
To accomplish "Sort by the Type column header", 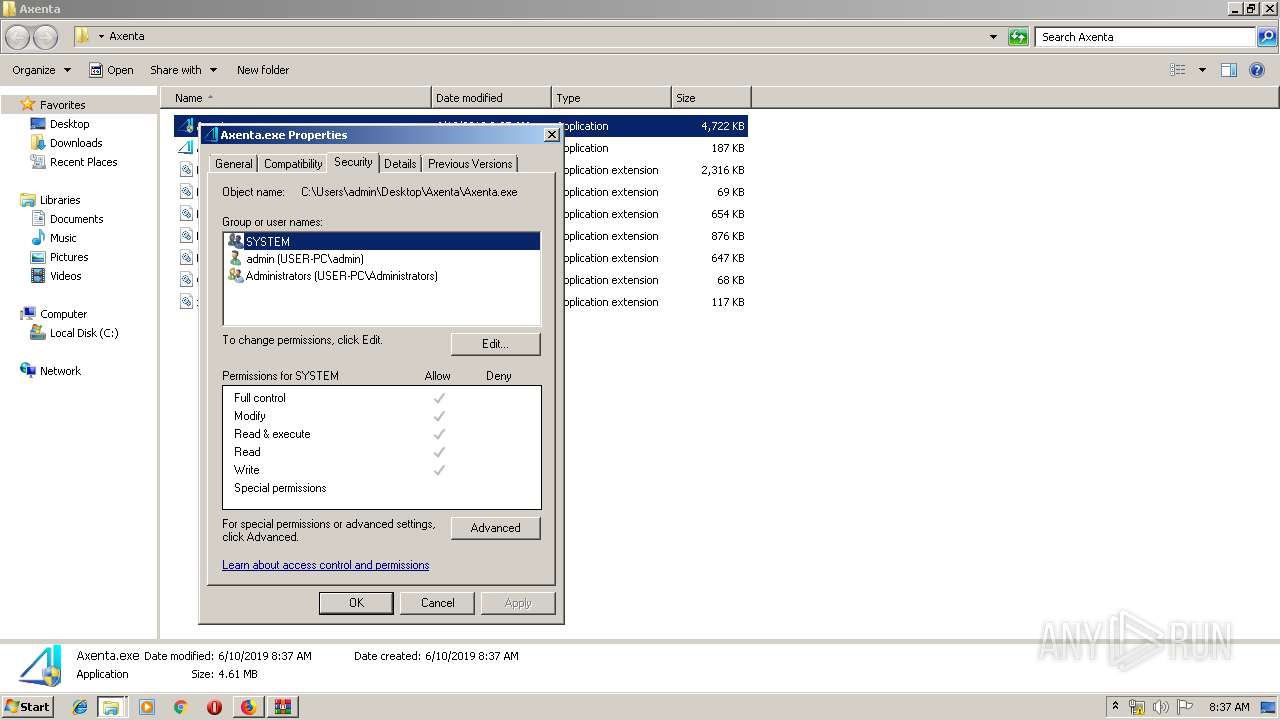I will (611, 98).
